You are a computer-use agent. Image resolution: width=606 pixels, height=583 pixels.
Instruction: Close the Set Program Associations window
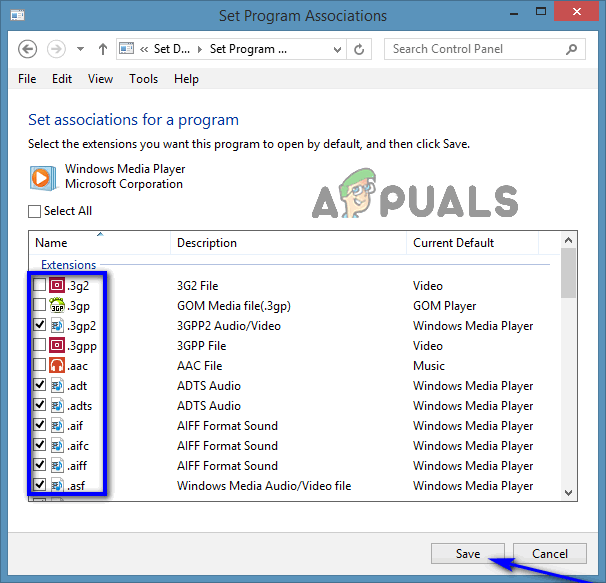point(577,12)
